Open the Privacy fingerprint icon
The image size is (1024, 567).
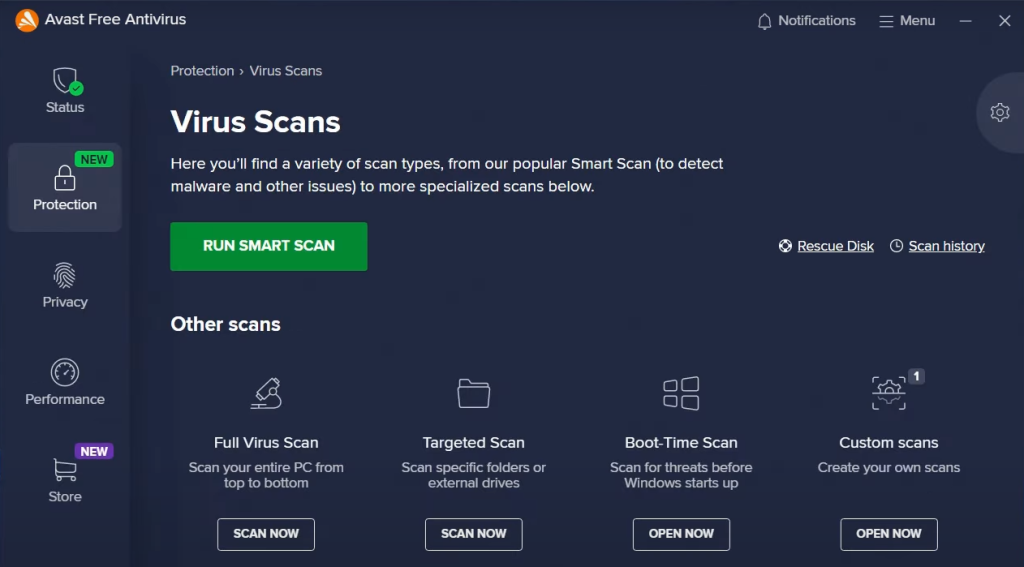[64, 276]
